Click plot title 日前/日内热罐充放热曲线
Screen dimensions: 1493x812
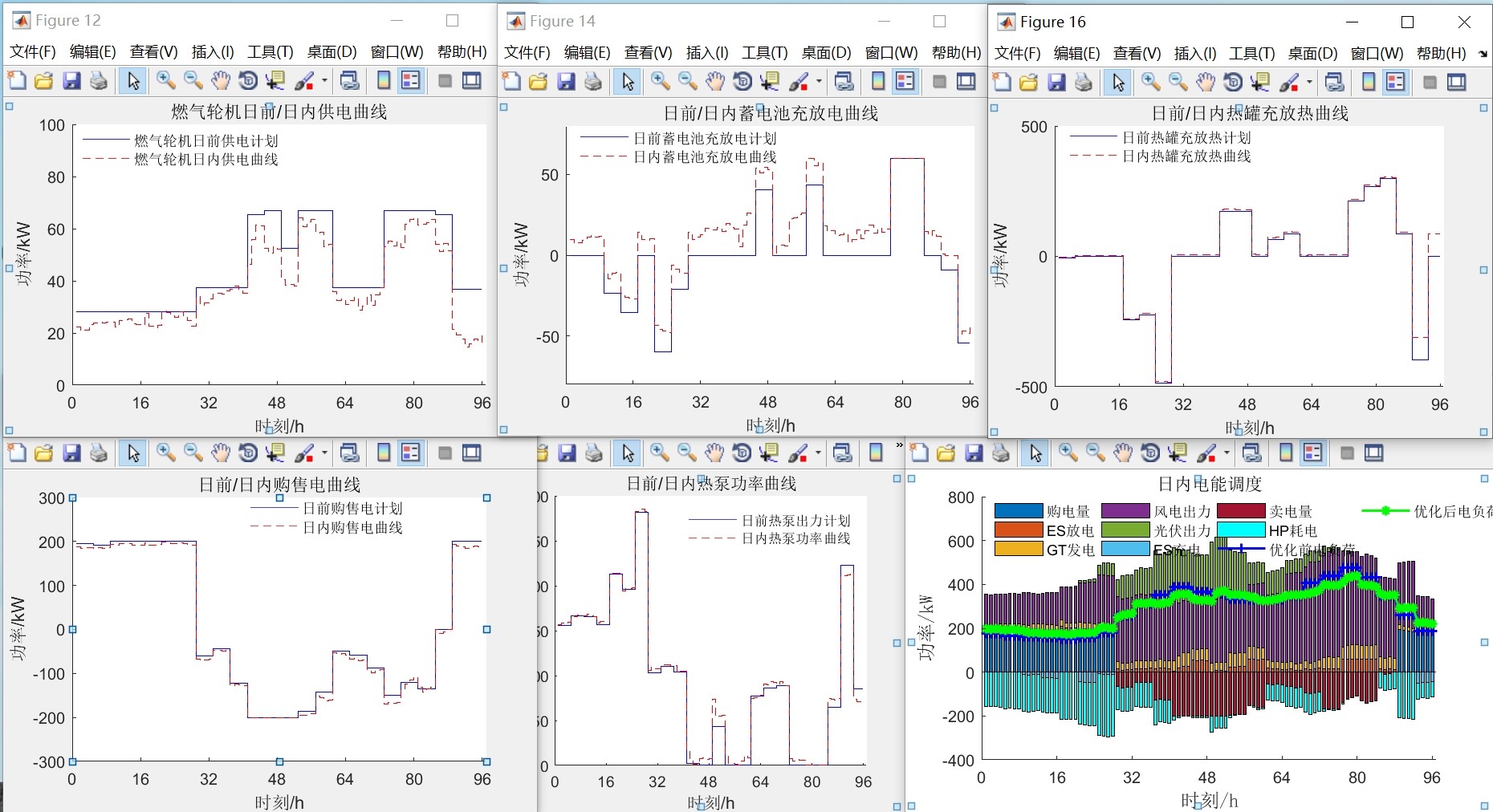1250,114
